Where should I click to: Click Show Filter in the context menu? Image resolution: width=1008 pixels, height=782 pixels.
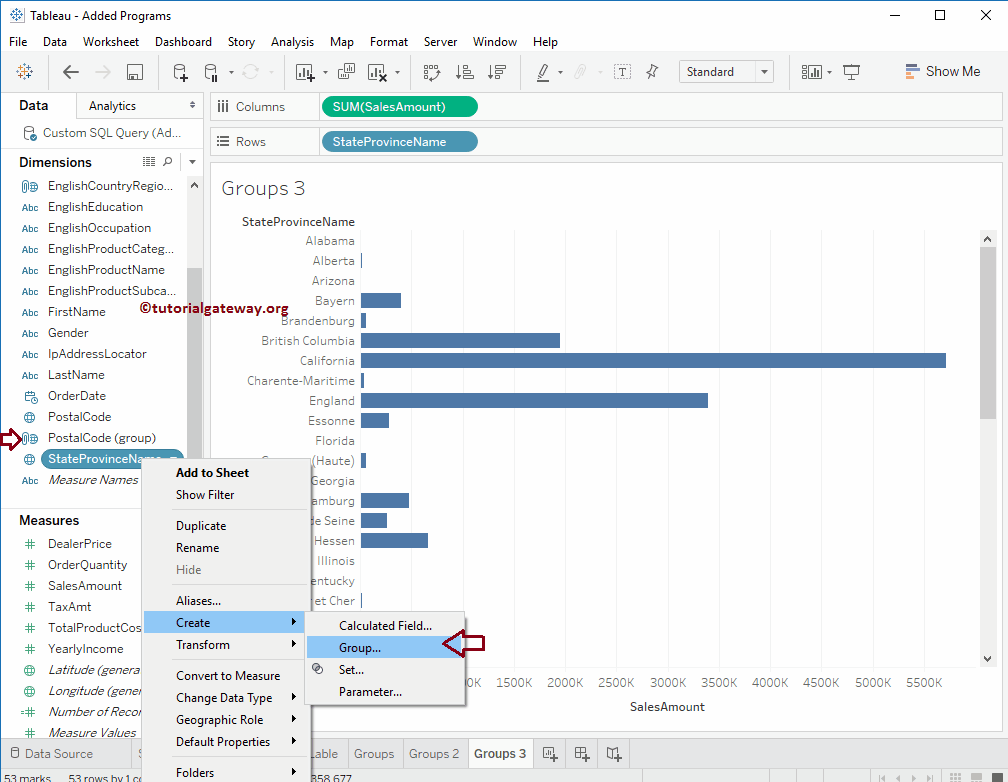click(x=205, y=494)
